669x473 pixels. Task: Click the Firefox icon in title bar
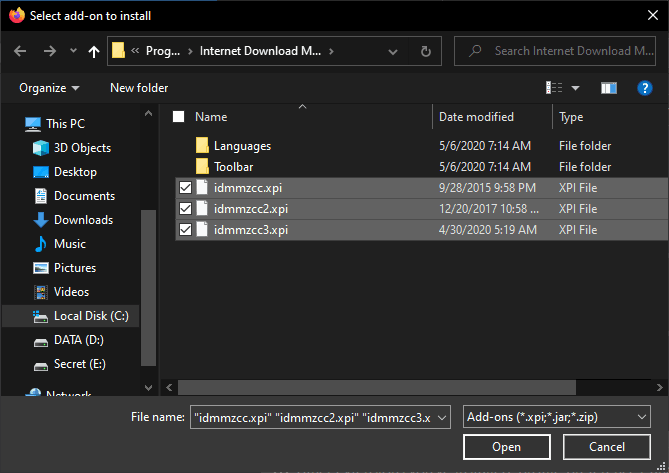[17, 15]
